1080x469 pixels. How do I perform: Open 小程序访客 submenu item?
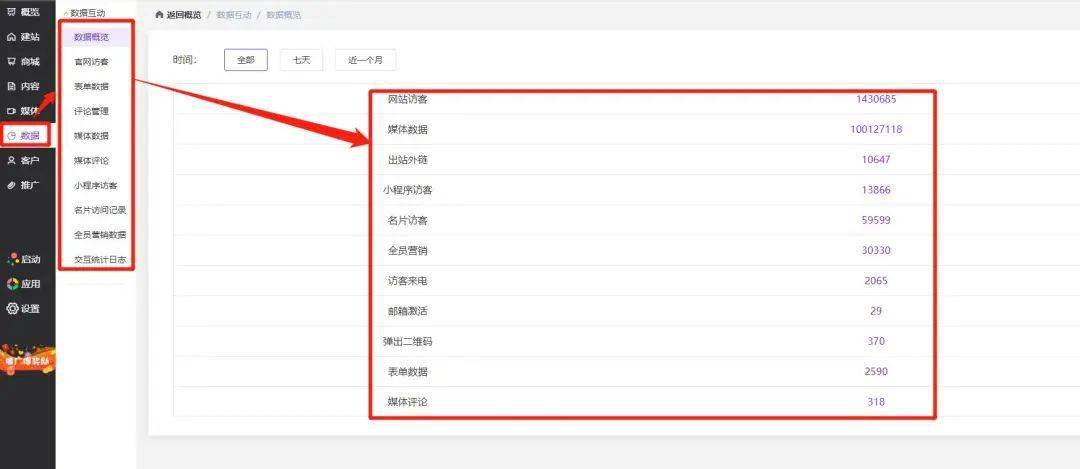[96, 185]
